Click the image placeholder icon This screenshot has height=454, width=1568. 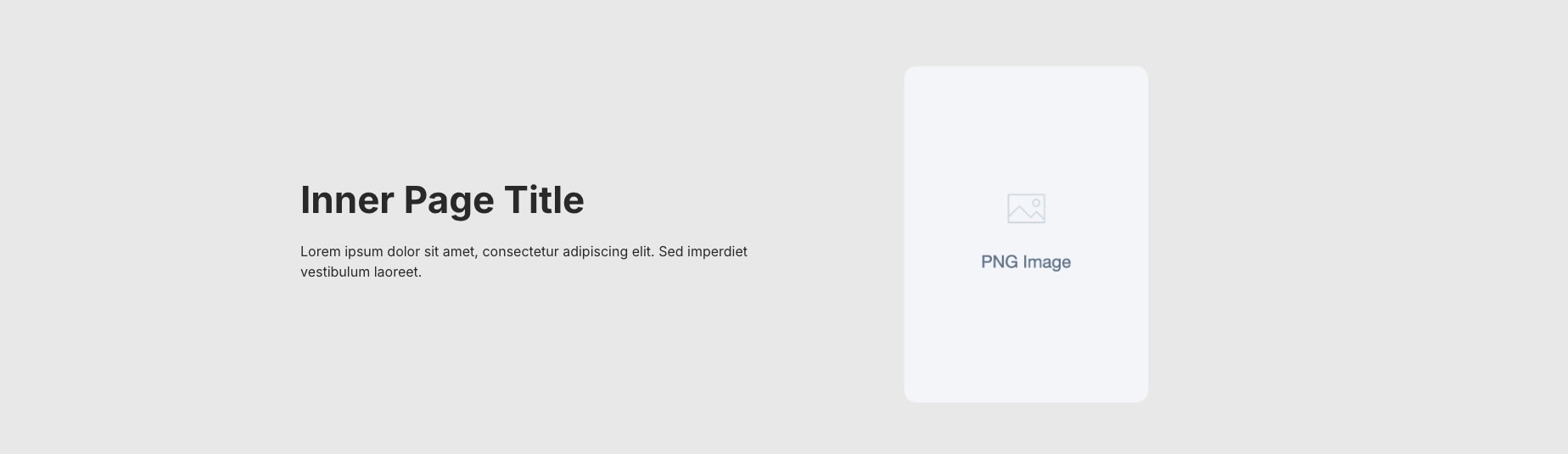(1026, 209)
